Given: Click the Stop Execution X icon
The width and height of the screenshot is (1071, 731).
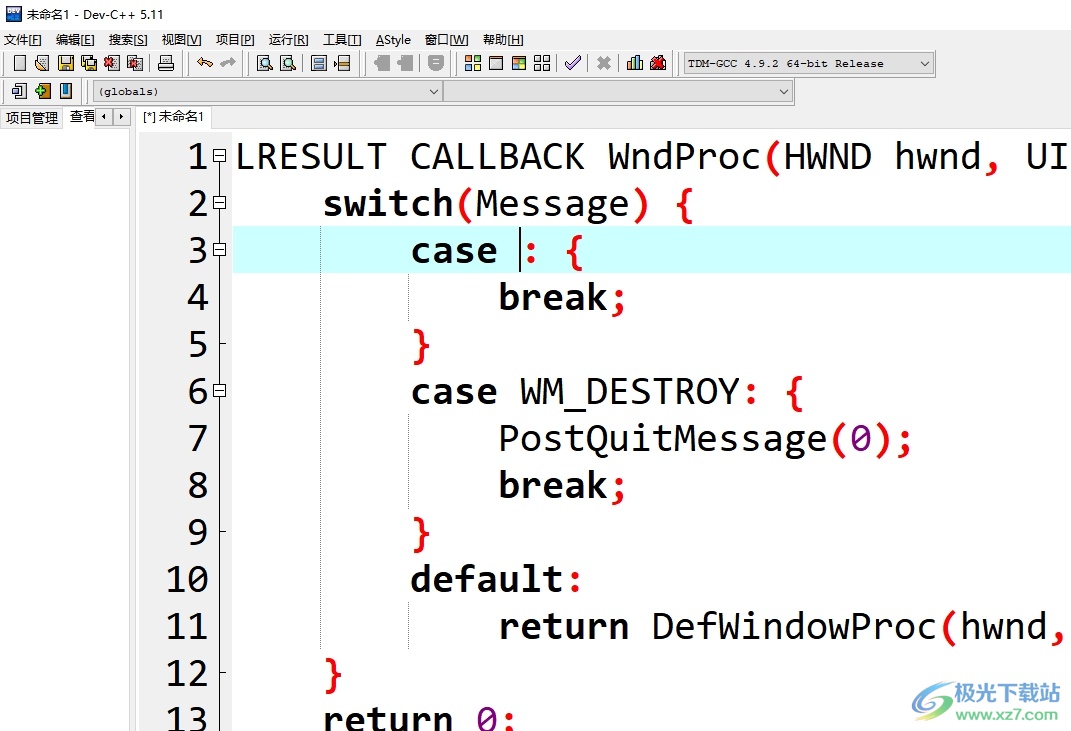Looking at the screenshot, I should click(604, 64).
